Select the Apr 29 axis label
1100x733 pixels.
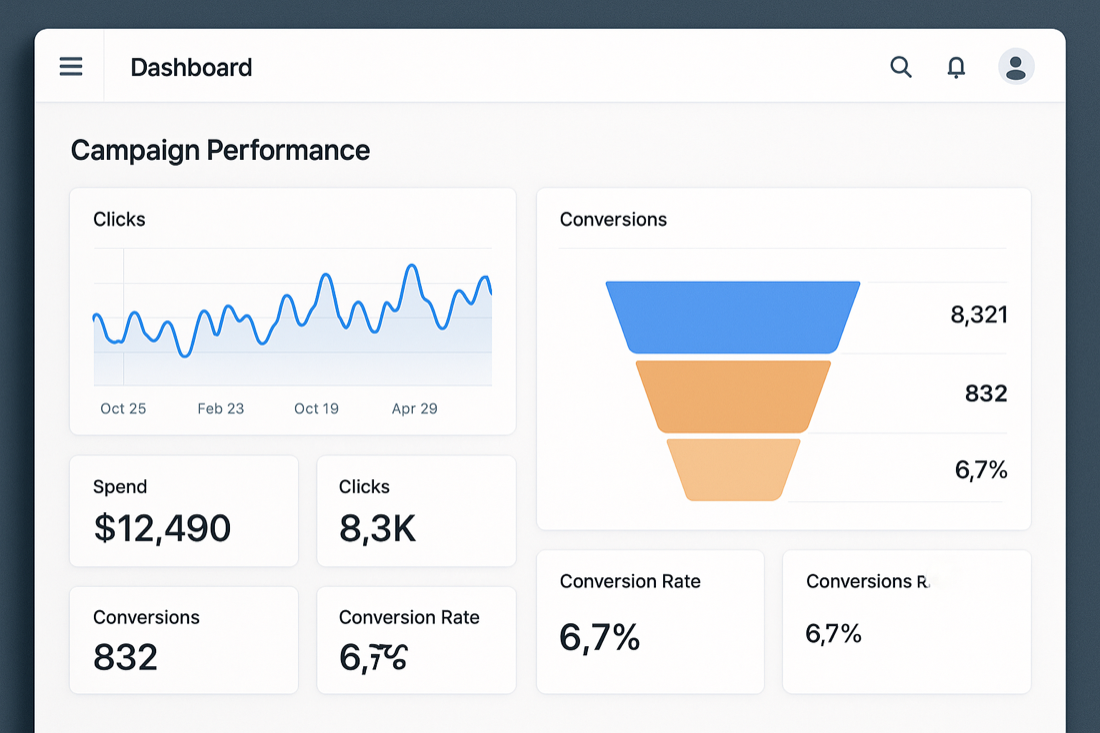[x=414, y=408]
